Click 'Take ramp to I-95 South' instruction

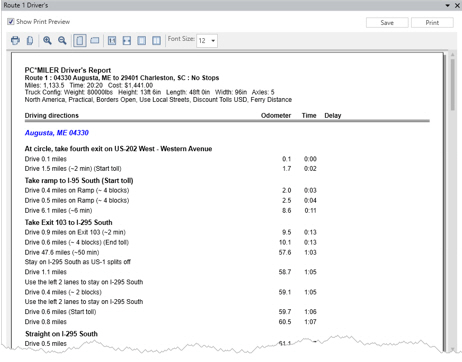(x=79, y=180)
